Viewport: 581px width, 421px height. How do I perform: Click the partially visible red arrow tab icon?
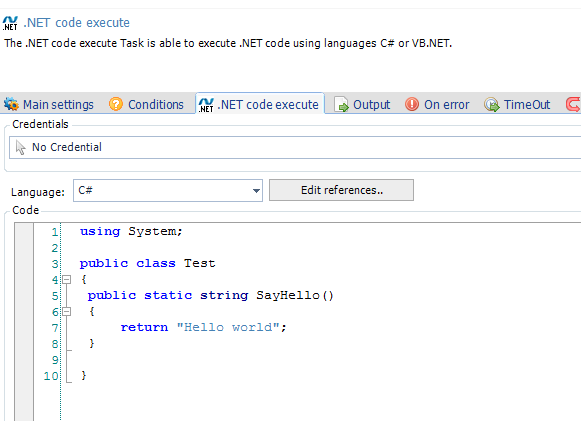(573, 104)
